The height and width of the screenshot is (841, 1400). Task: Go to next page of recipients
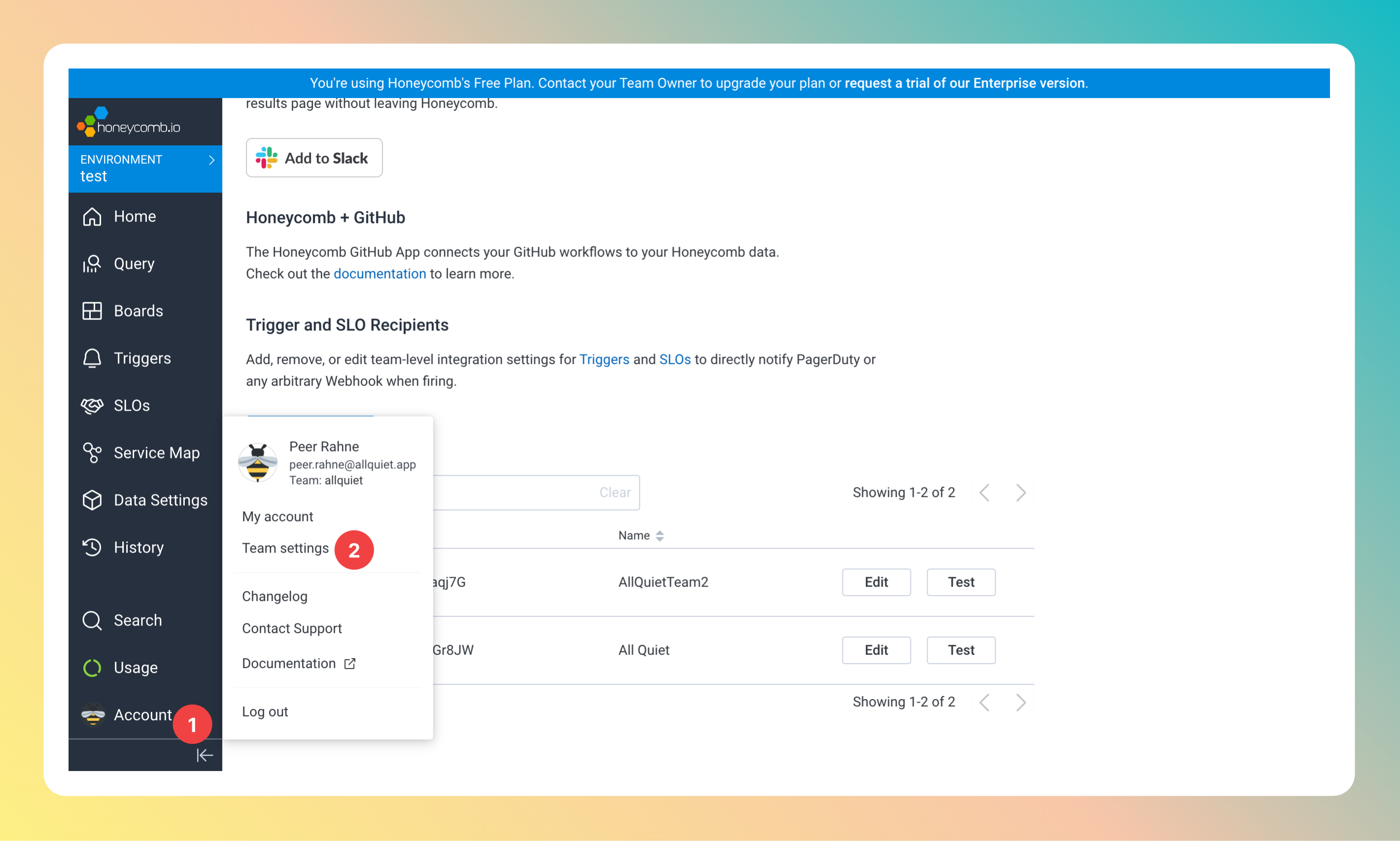pyautogui.click(x=1020, y=492)
